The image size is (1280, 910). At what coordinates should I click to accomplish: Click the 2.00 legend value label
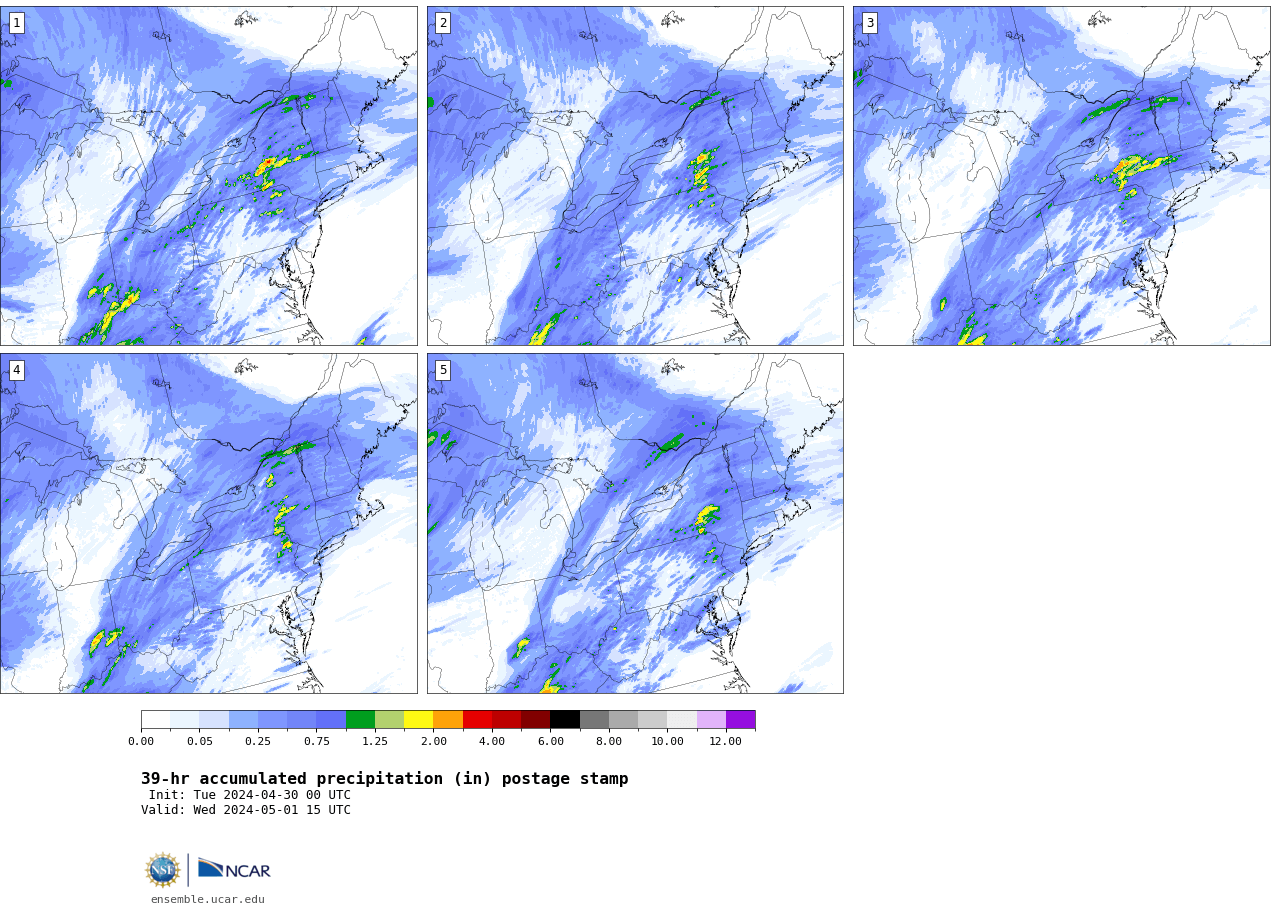[x=433, y=742]
